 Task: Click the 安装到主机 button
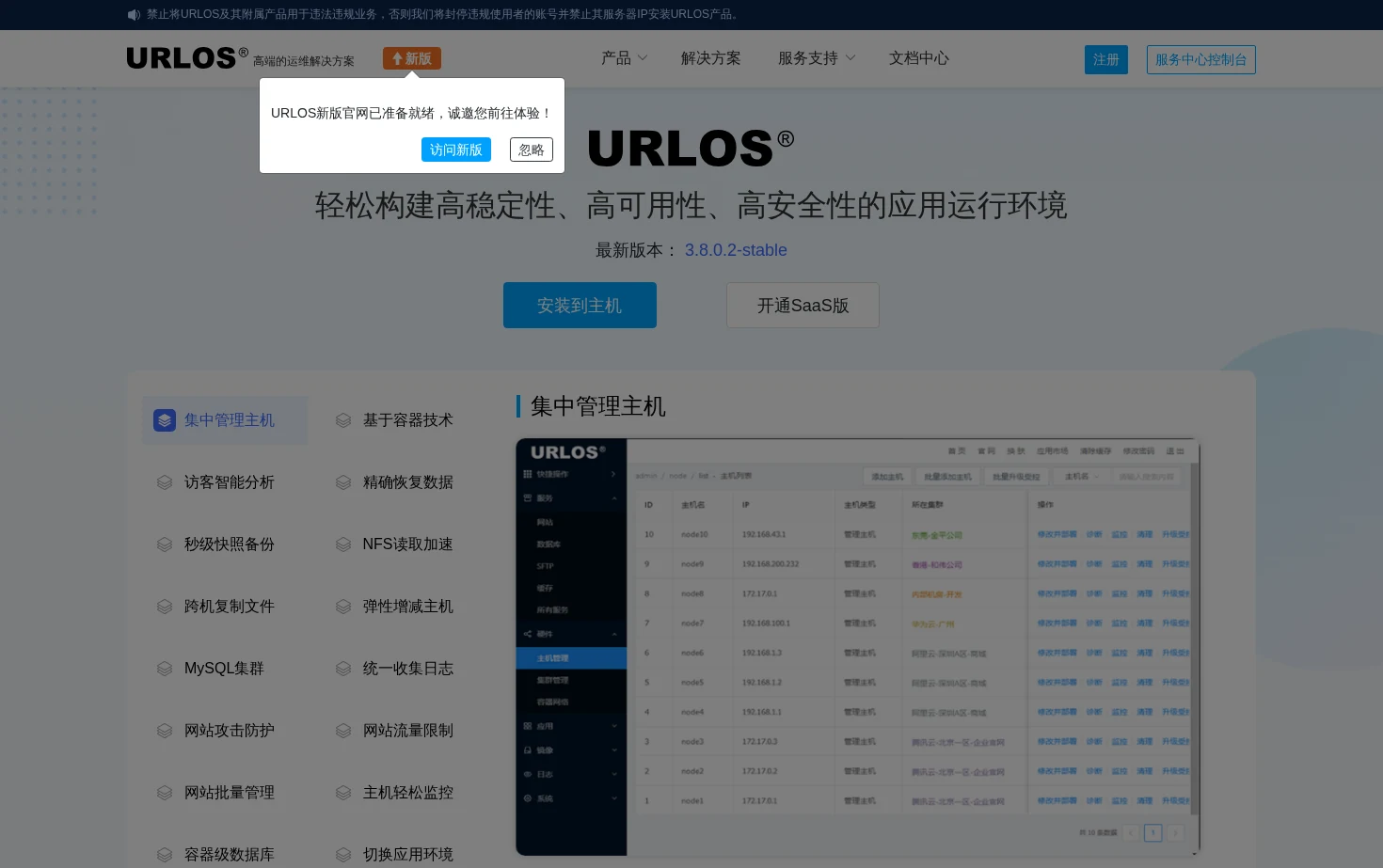coord(580,306)
